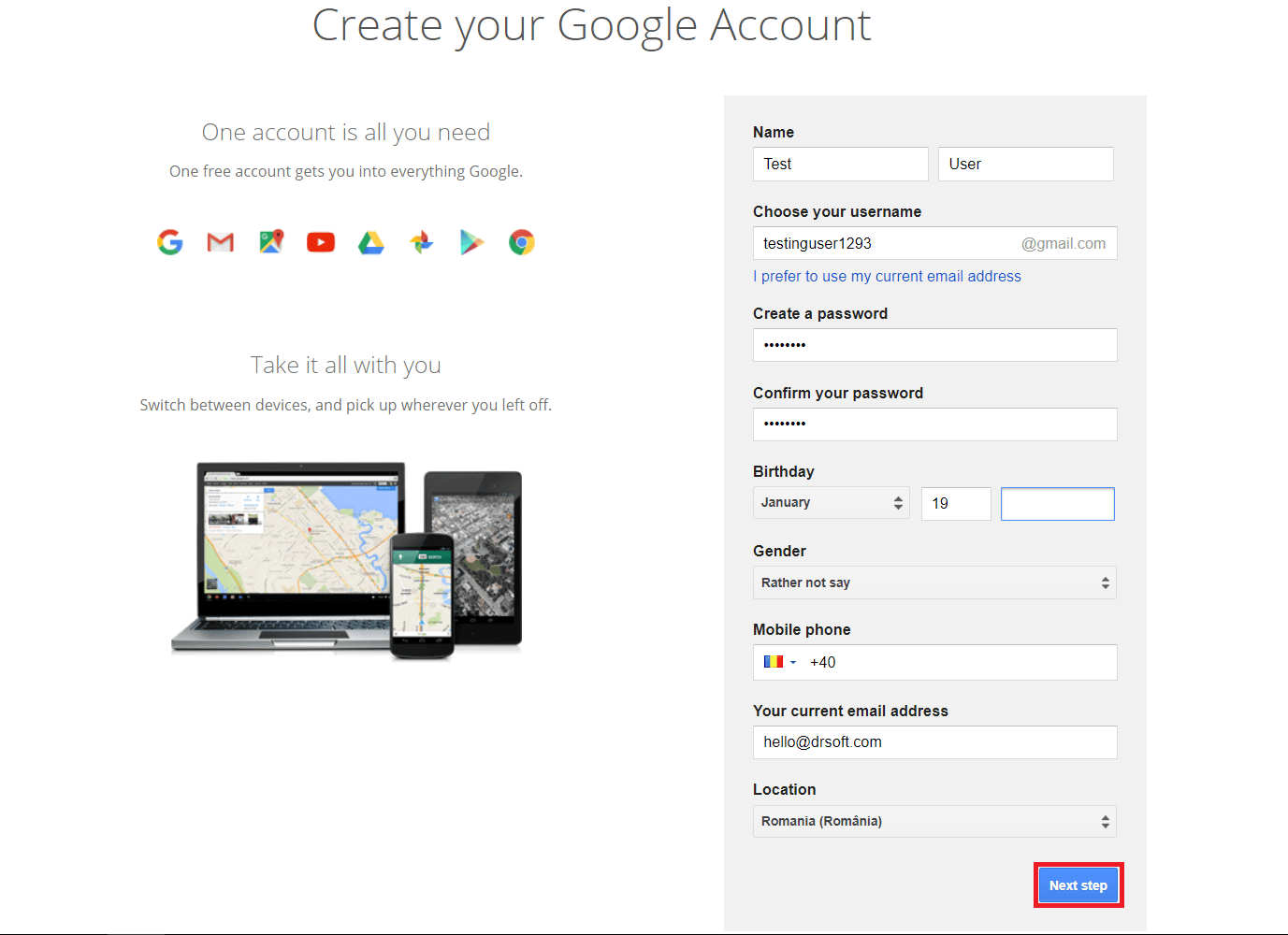Open the Location dropdown showing Romania
Image resolution: width=1288 pixels, height=935 pixels.
pyautogui.click(x=934, y=821)
